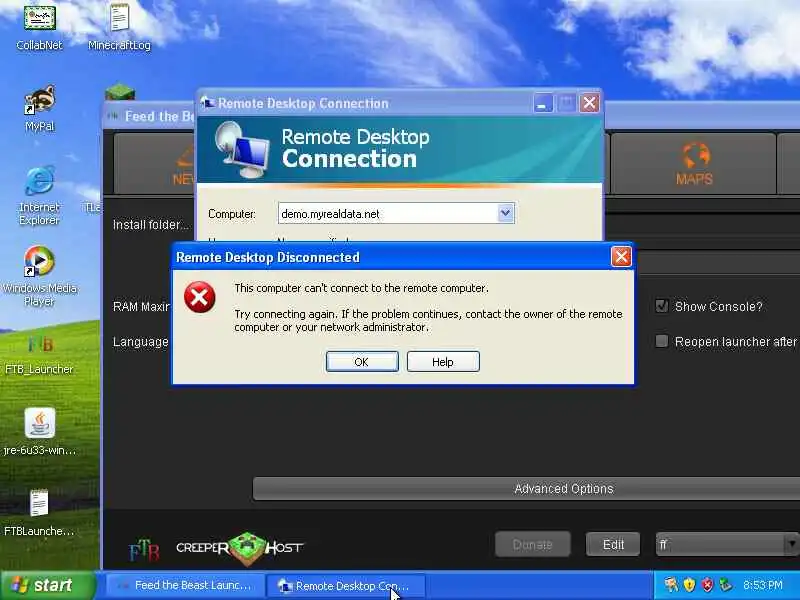Open the profile dropdown showing ff
The image size is (800, 600).
(x=728, y=544)
